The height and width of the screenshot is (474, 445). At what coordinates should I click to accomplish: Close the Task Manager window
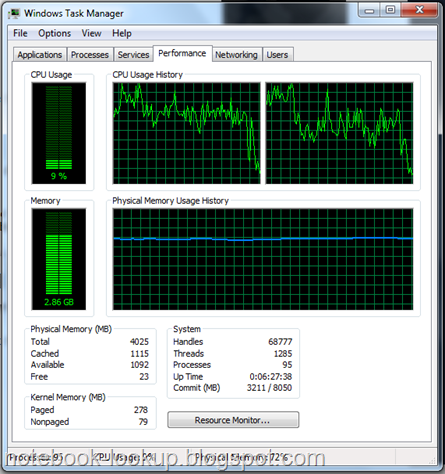pyautogui.click(x=419, y=10)
